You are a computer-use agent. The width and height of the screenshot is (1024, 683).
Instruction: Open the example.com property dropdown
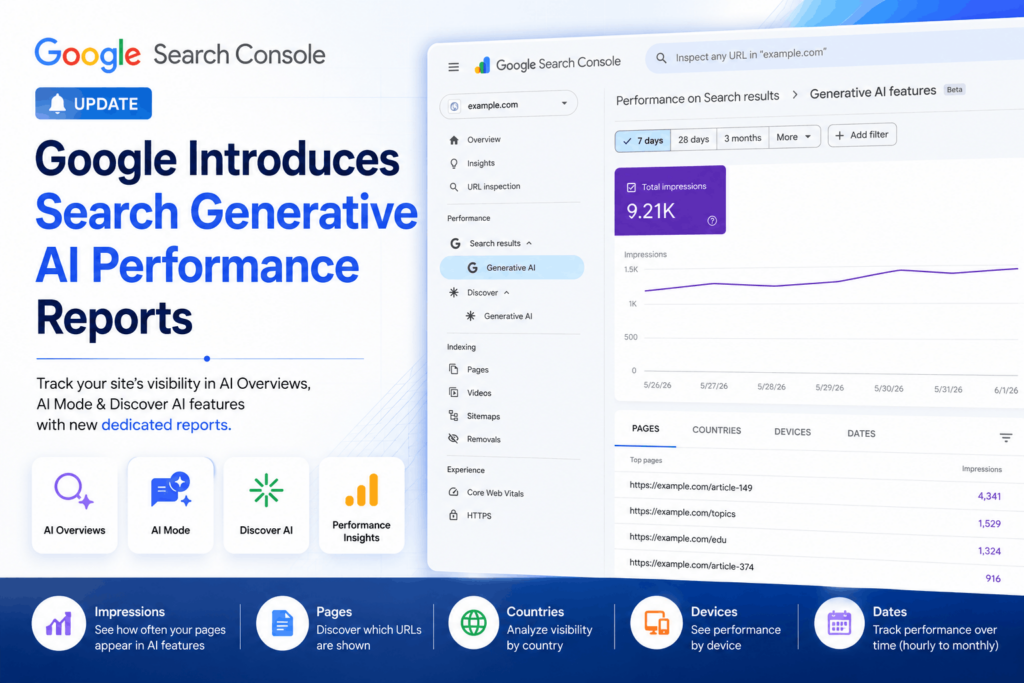(509, 104)
